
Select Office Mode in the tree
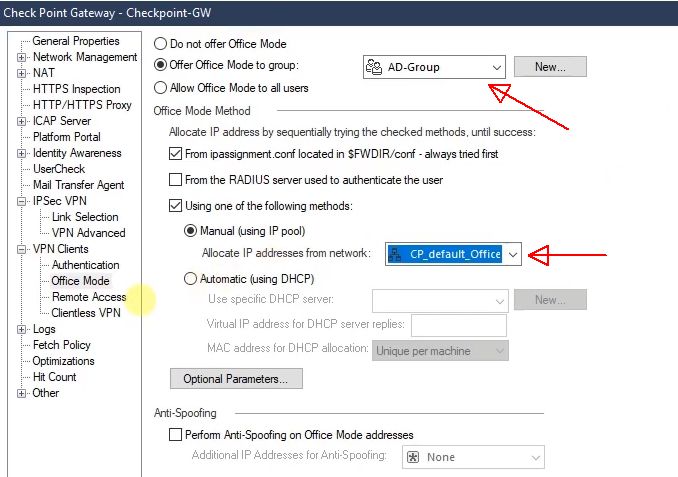tap(80, 281)
